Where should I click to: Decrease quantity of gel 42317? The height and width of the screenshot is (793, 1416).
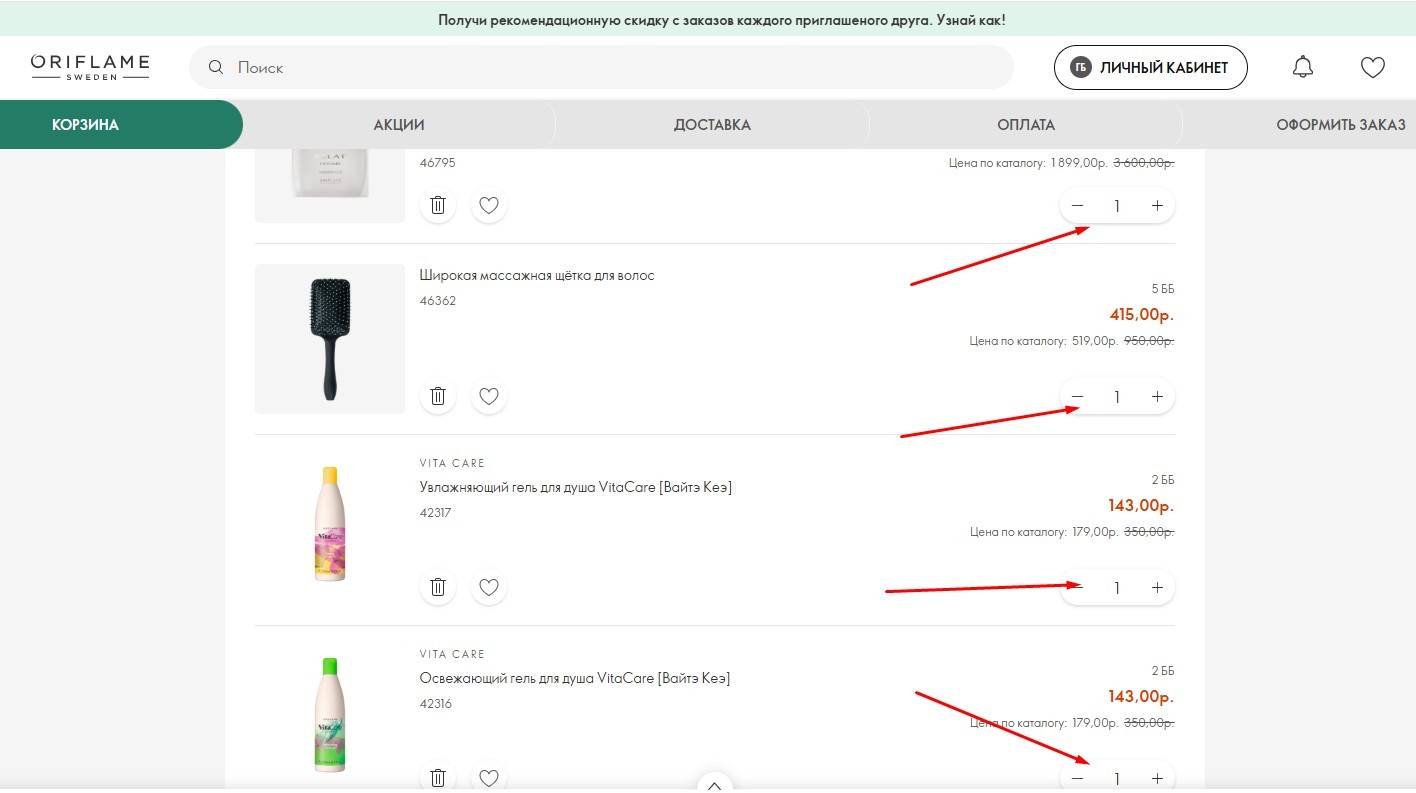tap(1077, 588)
